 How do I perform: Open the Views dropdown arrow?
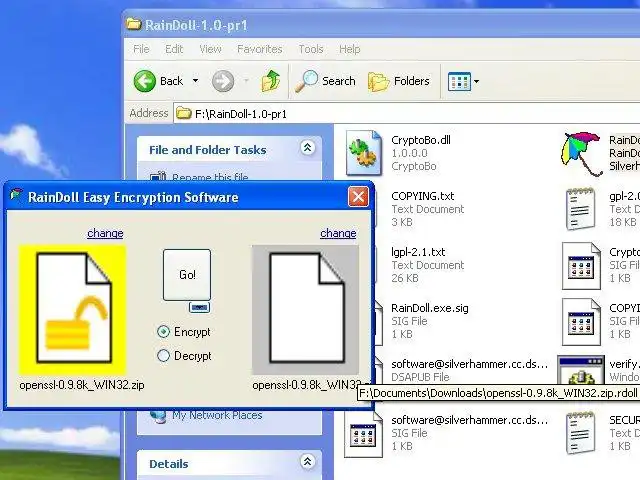(476, 81)
